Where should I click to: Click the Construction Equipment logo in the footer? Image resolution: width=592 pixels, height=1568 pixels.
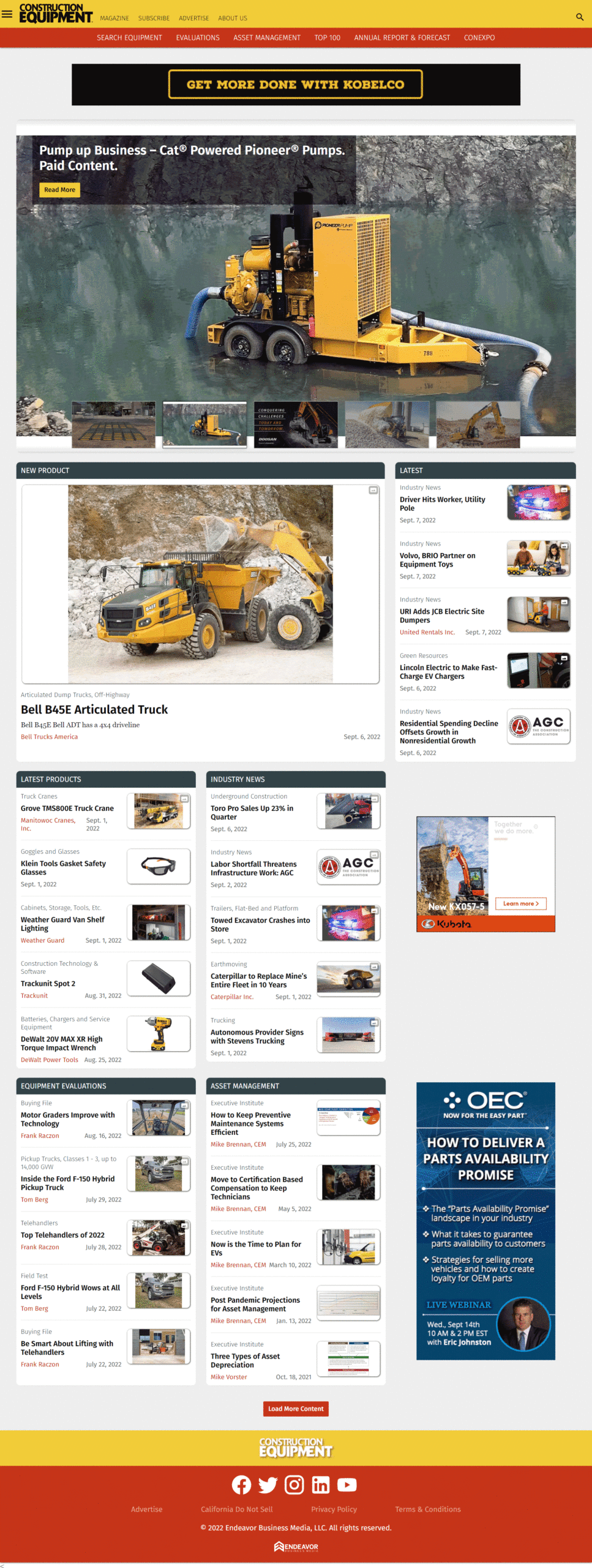tap(296, 1447)
